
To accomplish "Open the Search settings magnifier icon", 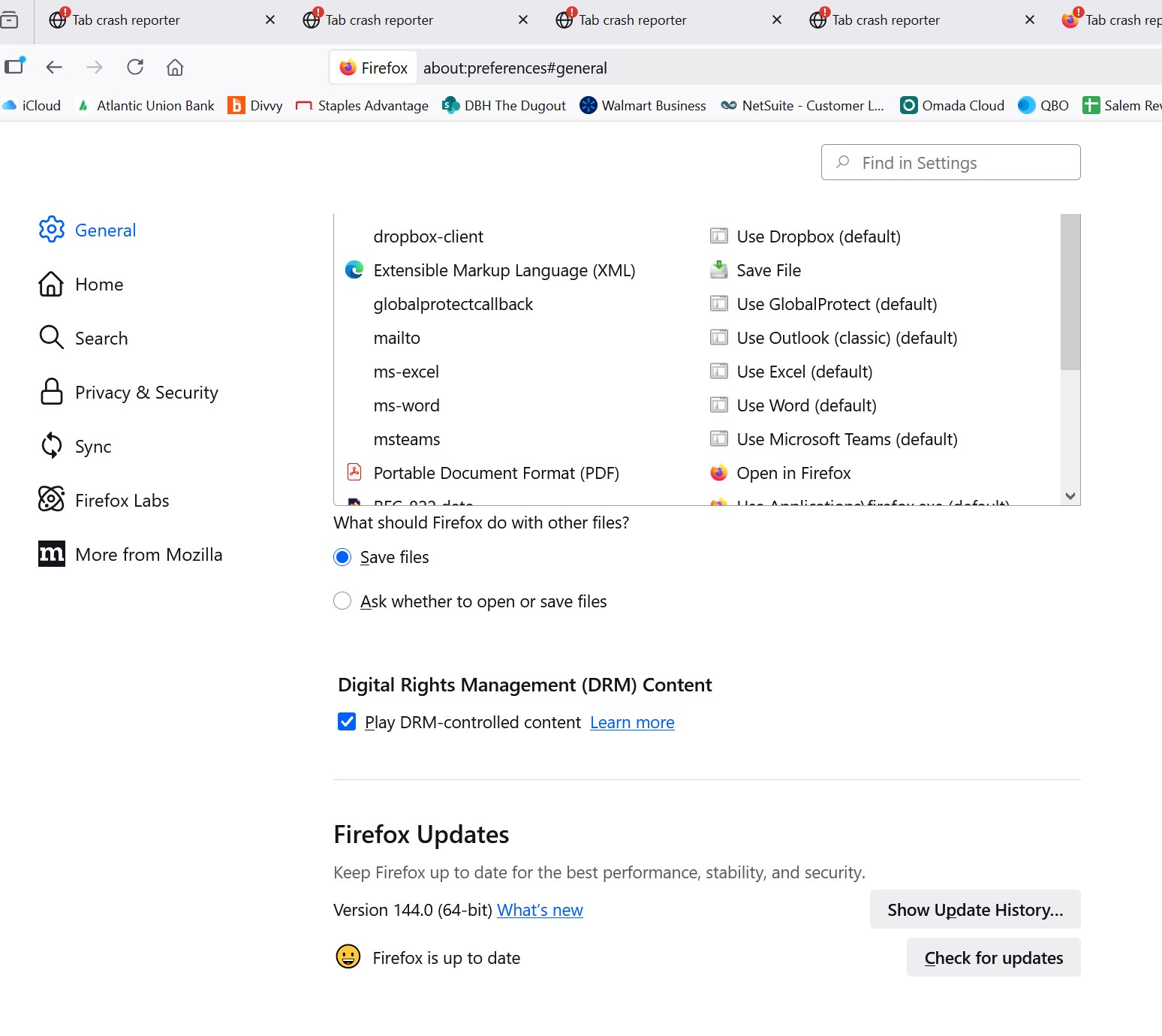I will coord(51,338).
